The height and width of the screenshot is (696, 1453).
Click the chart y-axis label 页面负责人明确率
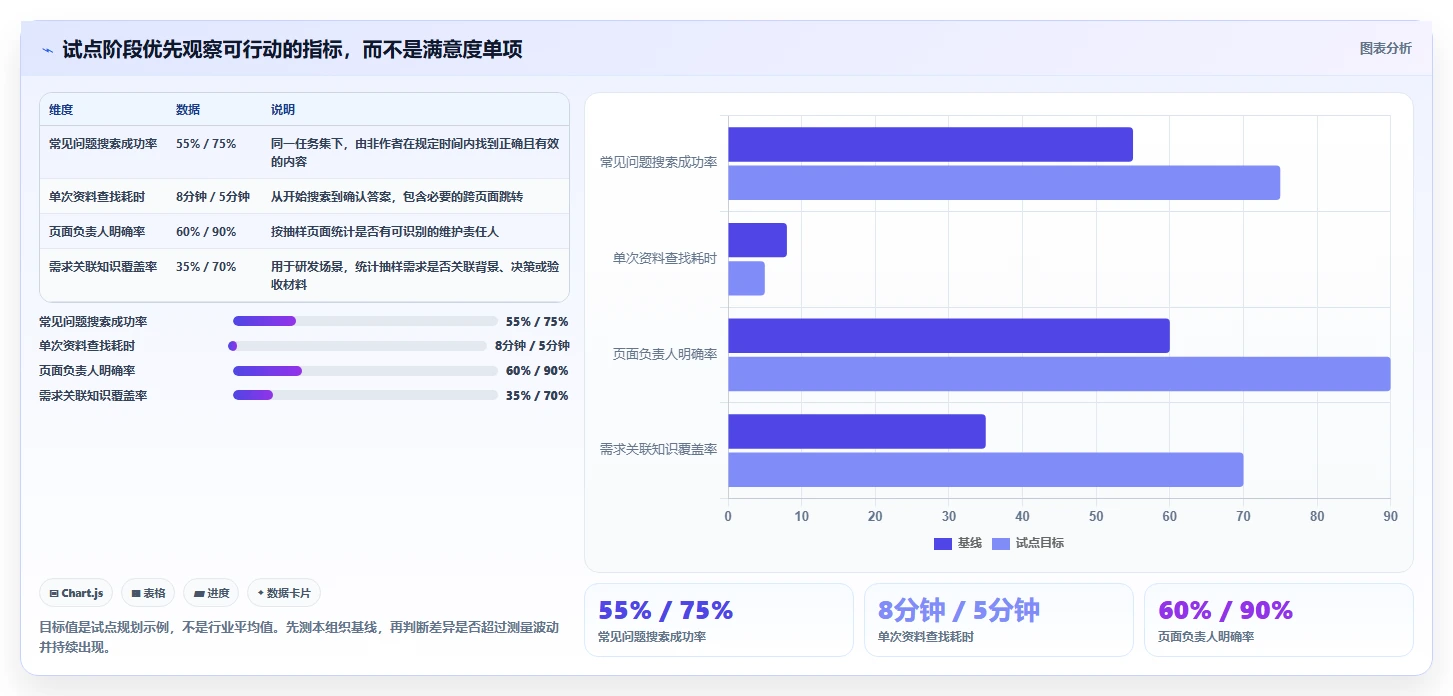pyautogui.click(x=665, y=354)
